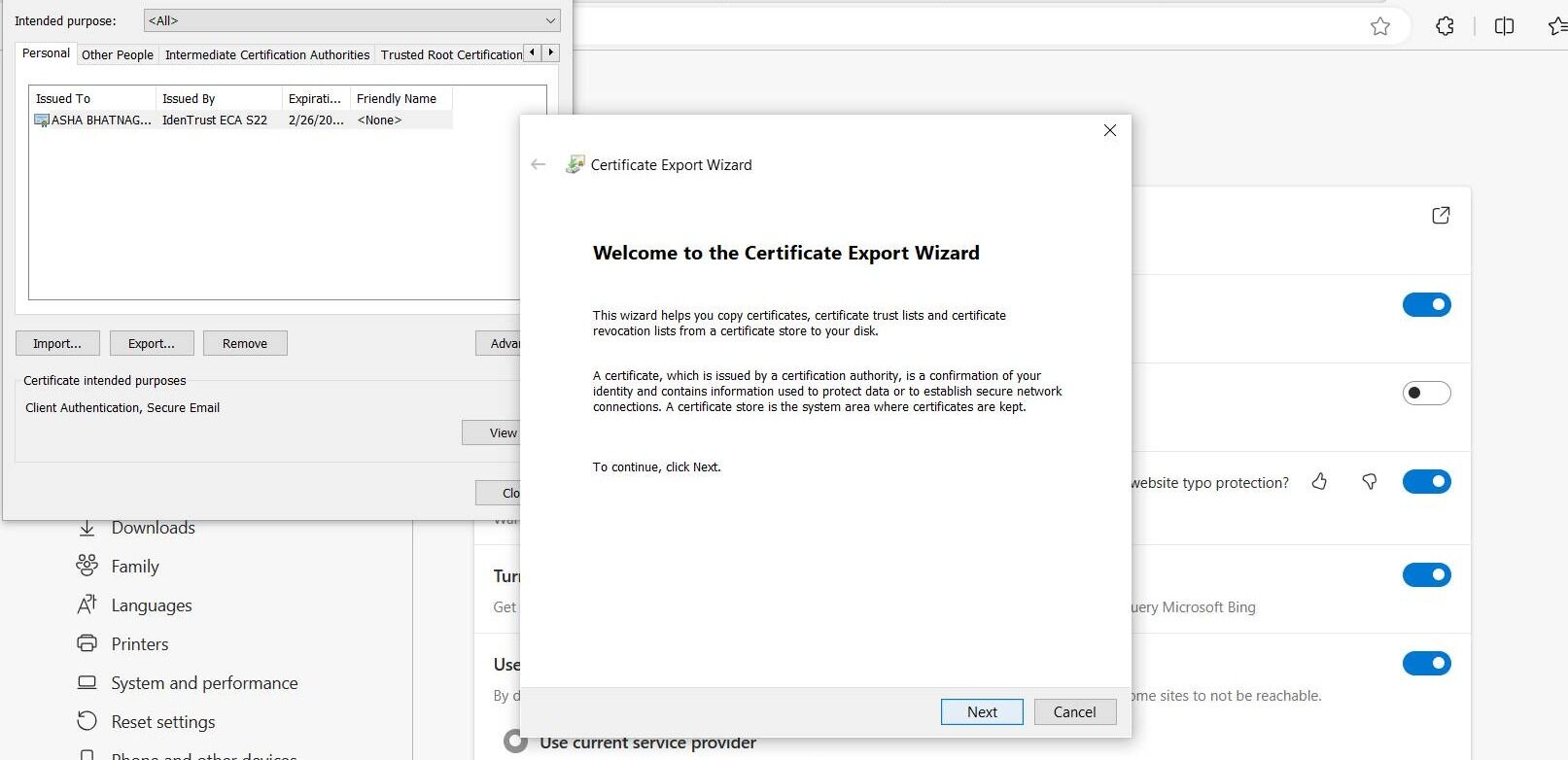The height and width of the screenshot is (760, 1568).
Task: Click the wizard back arrow icon
Action: [x=539, y=164]
